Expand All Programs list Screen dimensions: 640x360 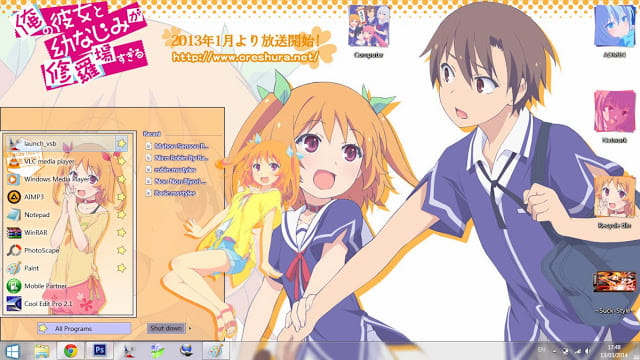click(84, 329)
